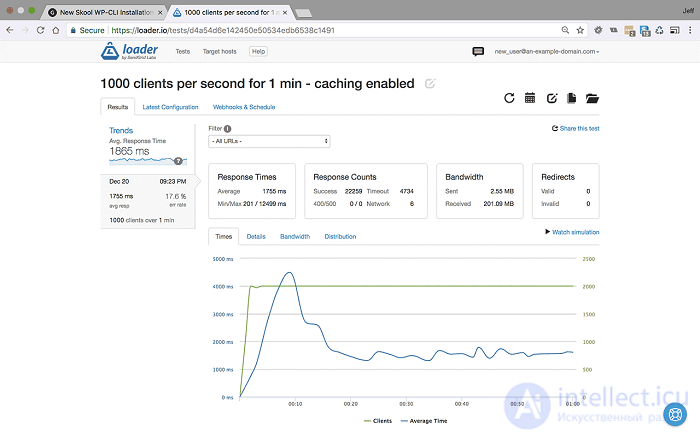Viewport: 700px width, 437px height.
Task: Open the Trends link in sidebar
Action: (x=121, y=130)
